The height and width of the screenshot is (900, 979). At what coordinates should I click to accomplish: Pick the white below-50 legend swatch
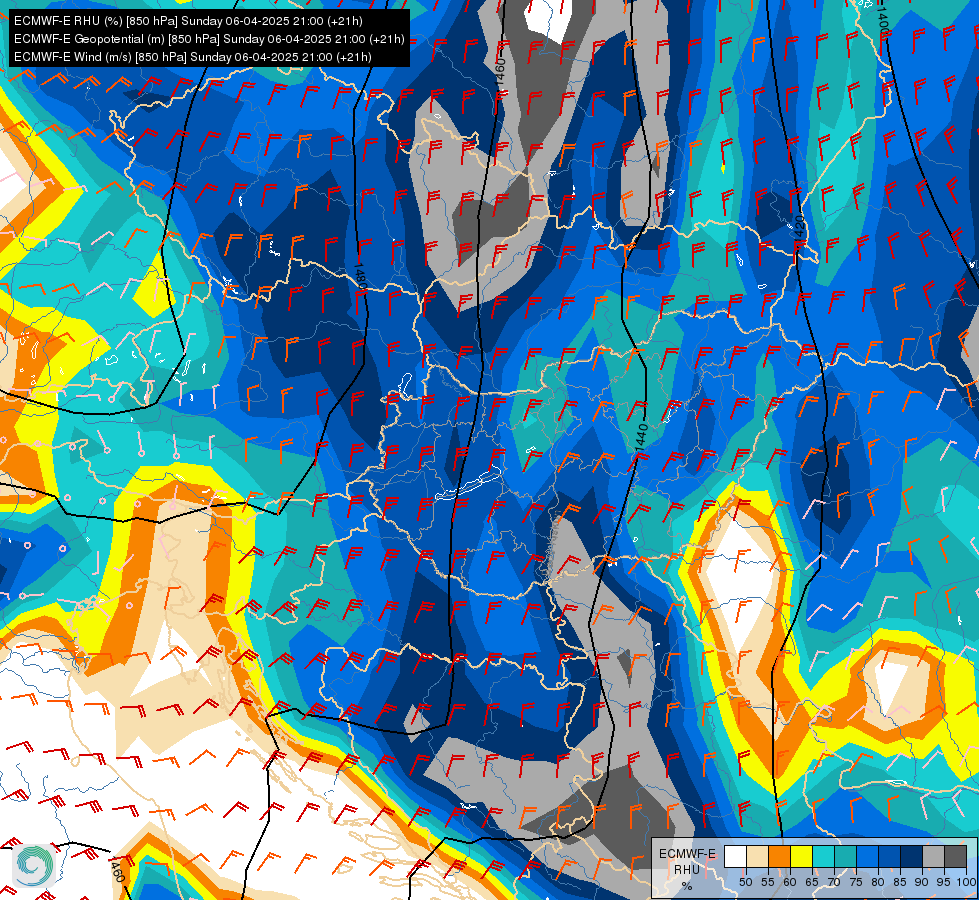(735, 856)
